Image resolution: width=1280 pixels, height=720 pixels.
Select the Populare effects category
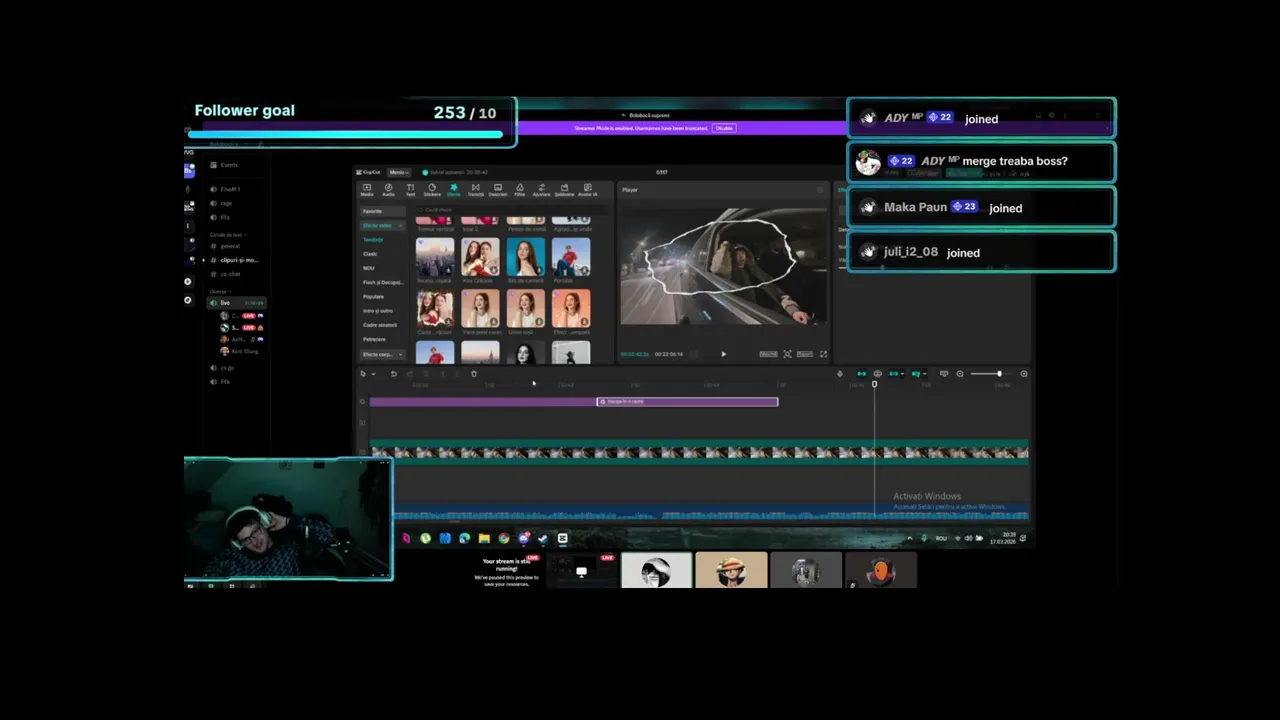(x=373, y=296)
